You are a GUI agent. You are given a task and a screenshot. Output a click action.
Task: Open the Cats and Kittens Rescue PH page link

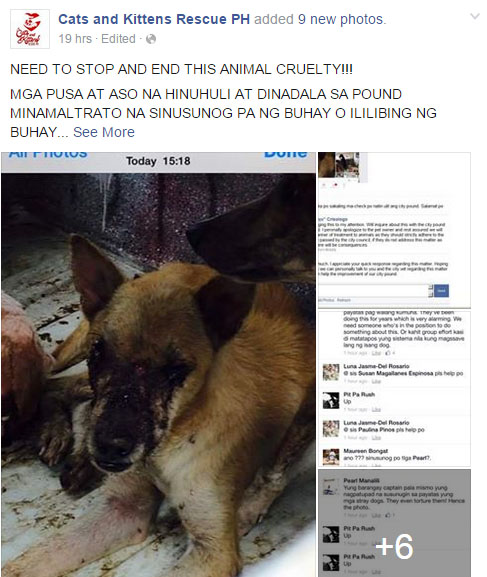coord(154,19)
